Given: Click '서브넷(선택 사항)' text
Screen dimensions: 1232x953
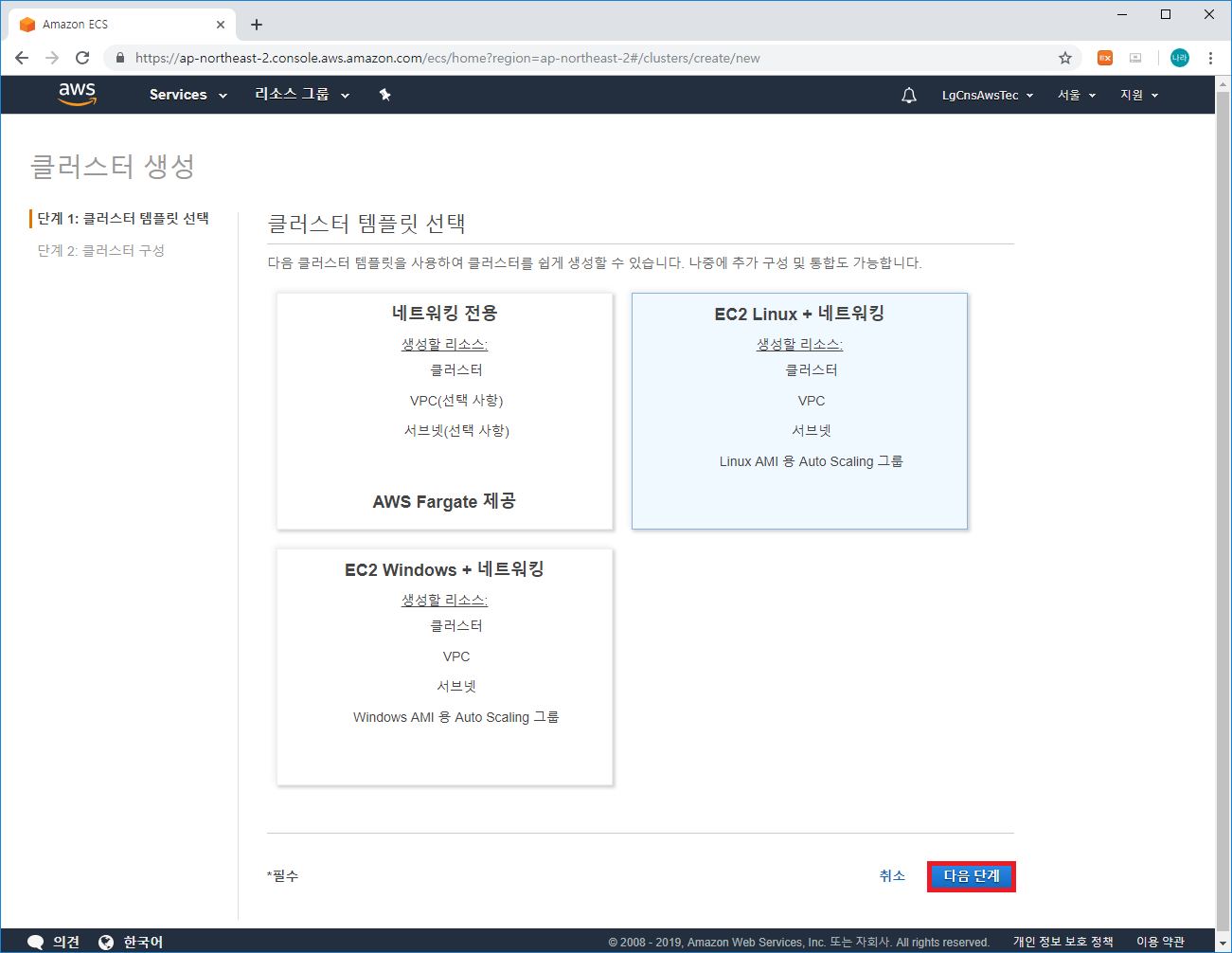Looking at the screenshot, I should 456,431.
